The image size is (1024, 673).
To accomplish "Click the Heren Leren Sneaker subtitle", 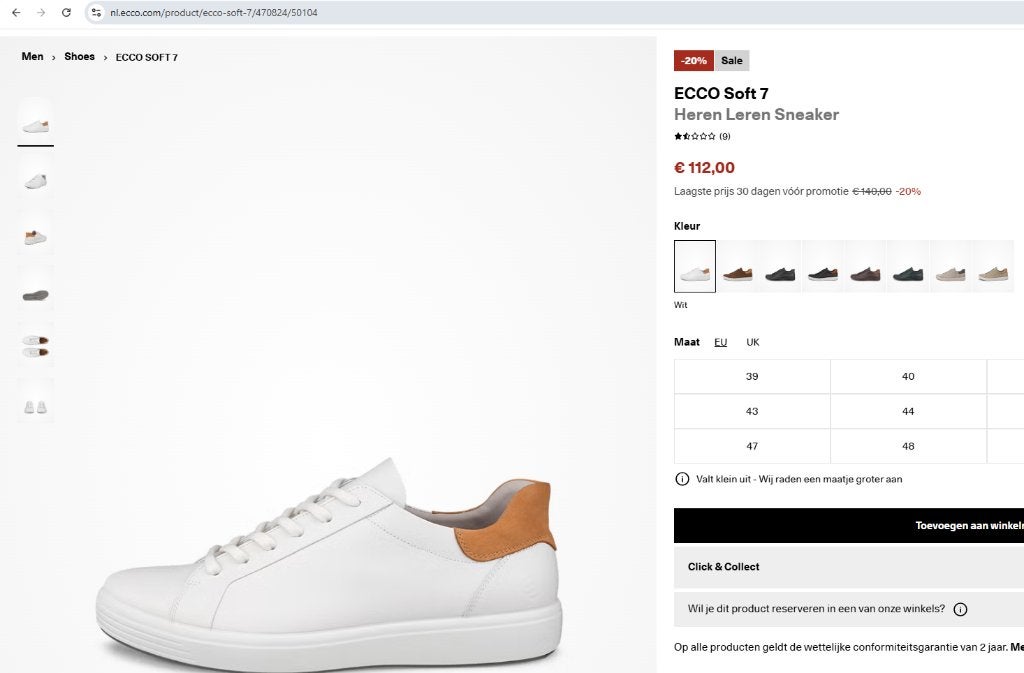I will coord(756,114).
